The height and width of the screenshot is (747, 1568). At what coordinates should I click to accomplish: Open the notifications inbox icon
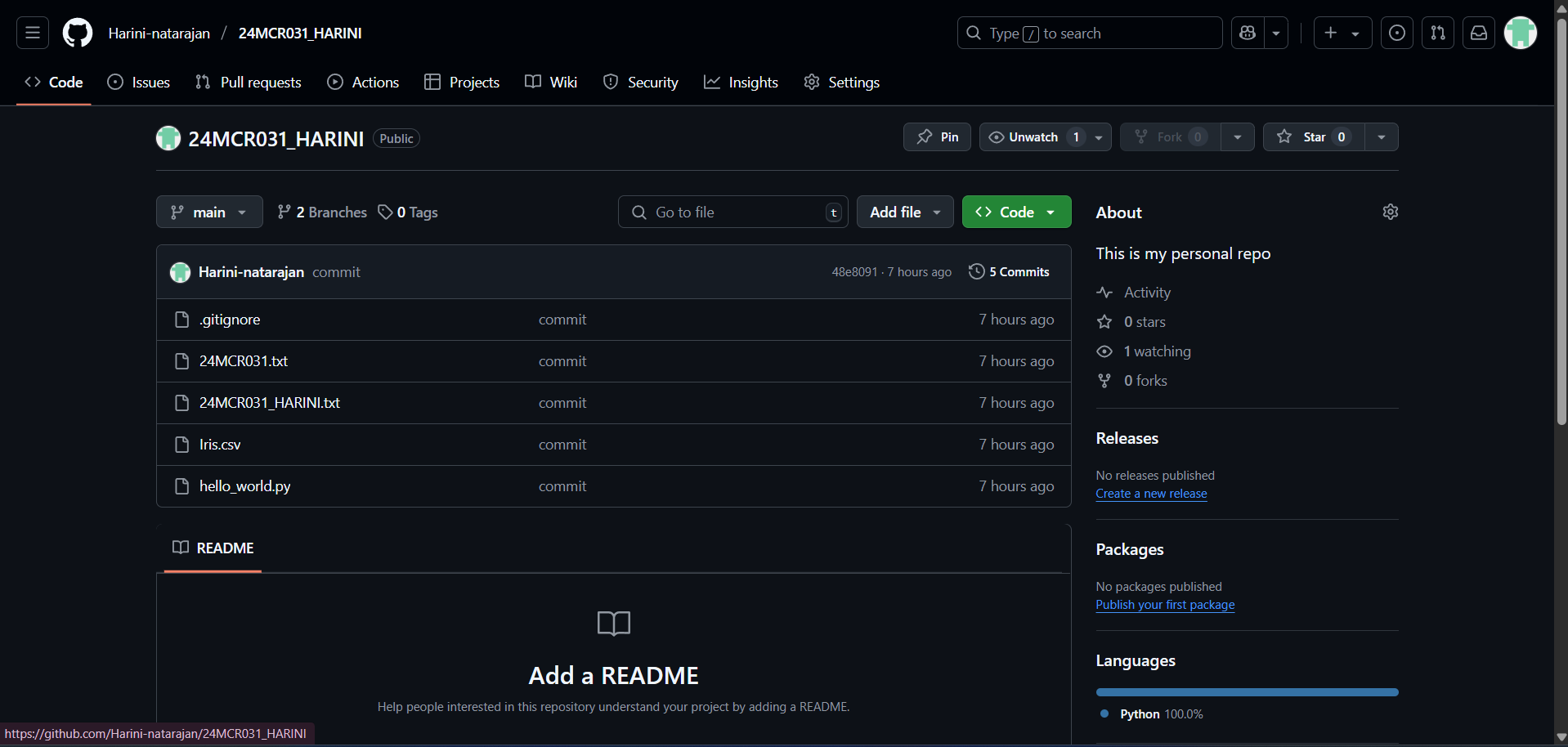(x=1479, y=33)
